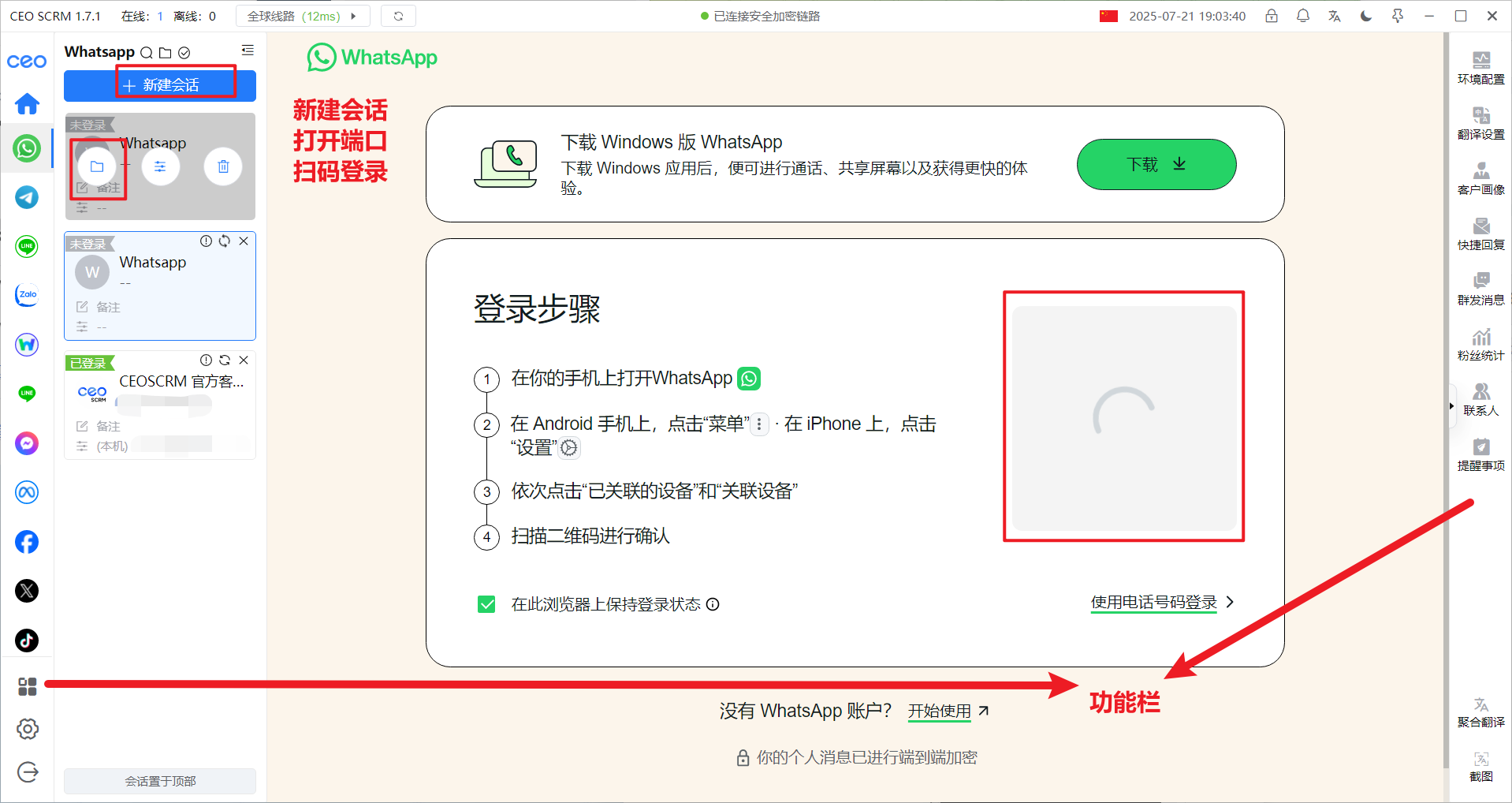Image resolution: width=1512 pixels, height=803 pixels.
Task: Click the info icon after 保持登录状态
Action: [x=713, y=604]
